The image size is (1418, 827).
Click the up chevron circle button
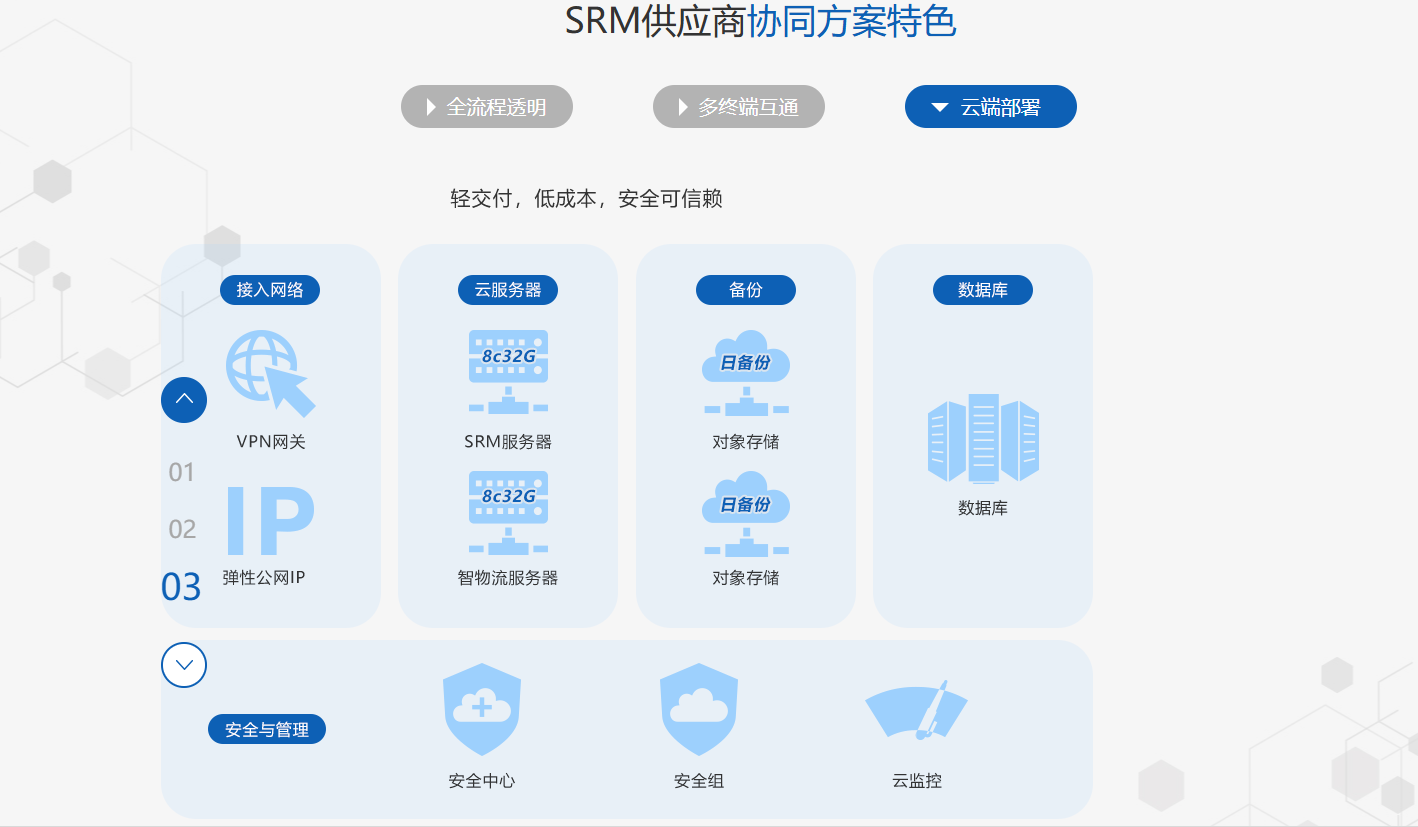coord(184,400)
